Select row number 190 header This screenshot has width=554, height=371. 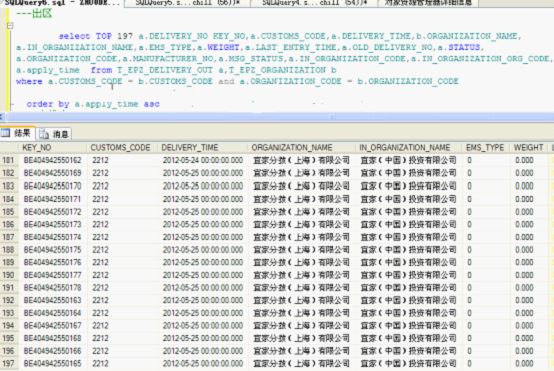pyautogui.click(x=8, y=275)
